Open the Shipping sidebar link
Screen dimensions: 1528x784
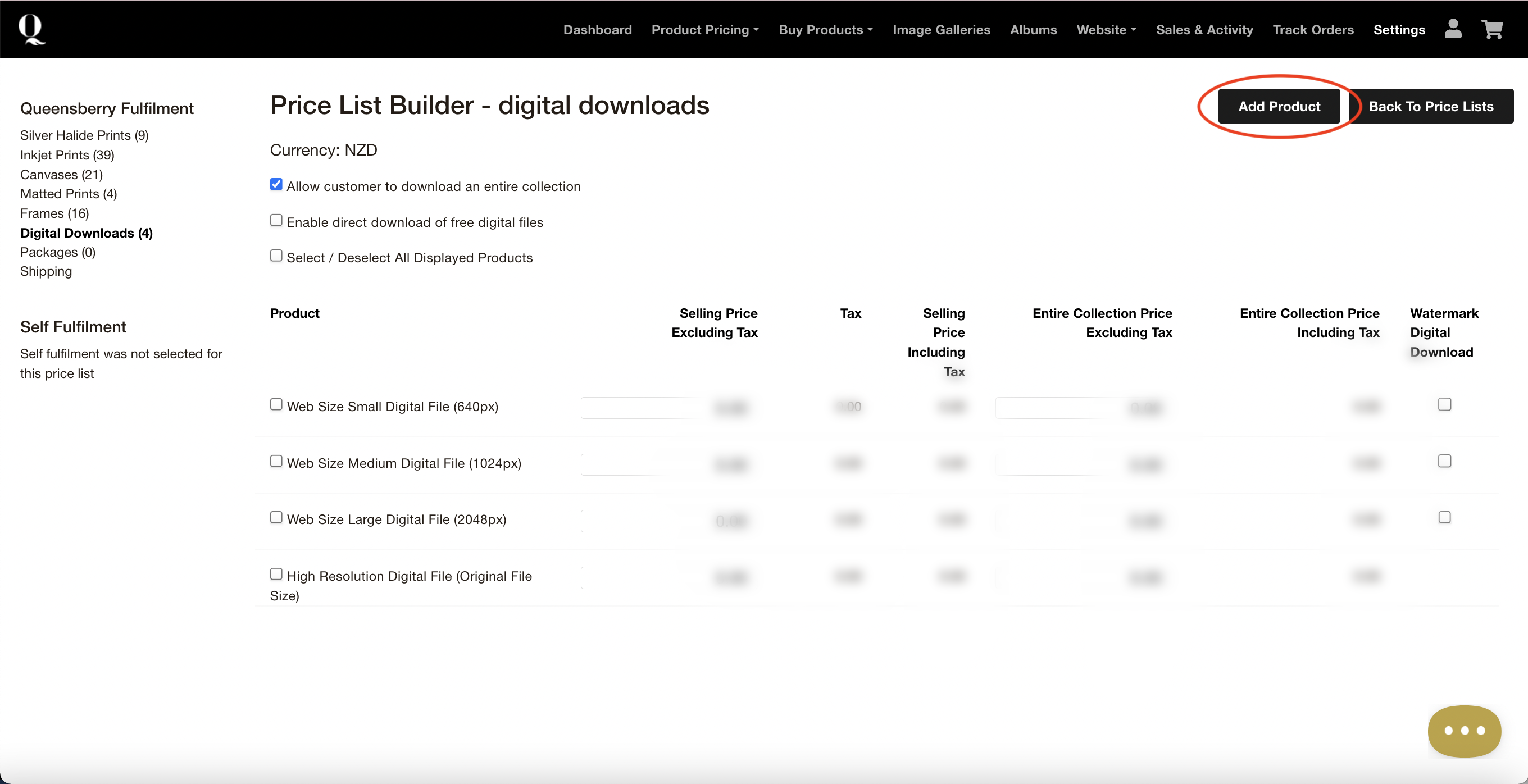click(46, 272)
